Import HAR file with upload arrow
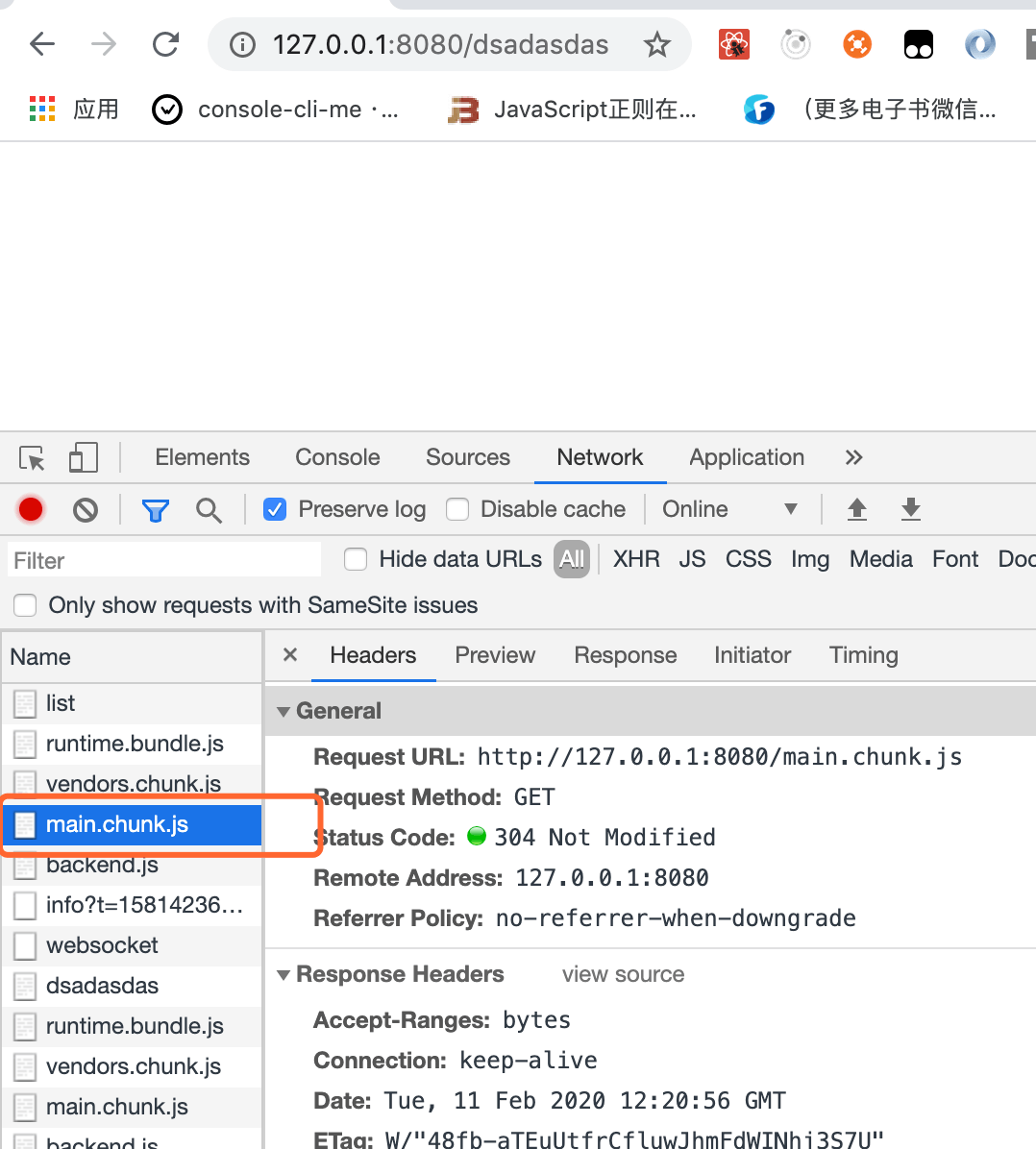The height and width of the screenshot is (1149, 1036). click(x=857, y=509)
